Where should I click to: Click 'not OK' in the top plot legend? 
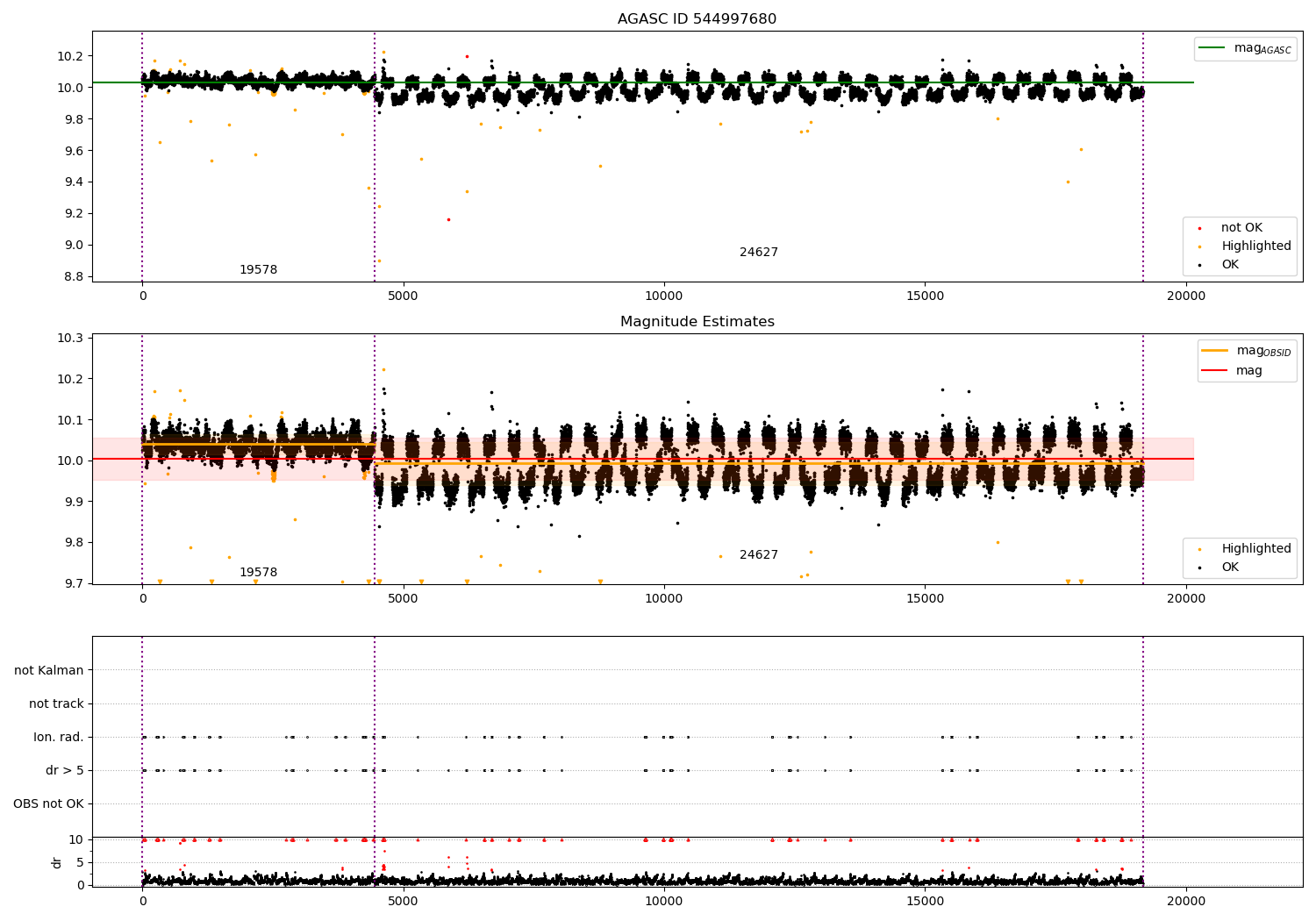pyautogui.click(x=1241, y=228)
